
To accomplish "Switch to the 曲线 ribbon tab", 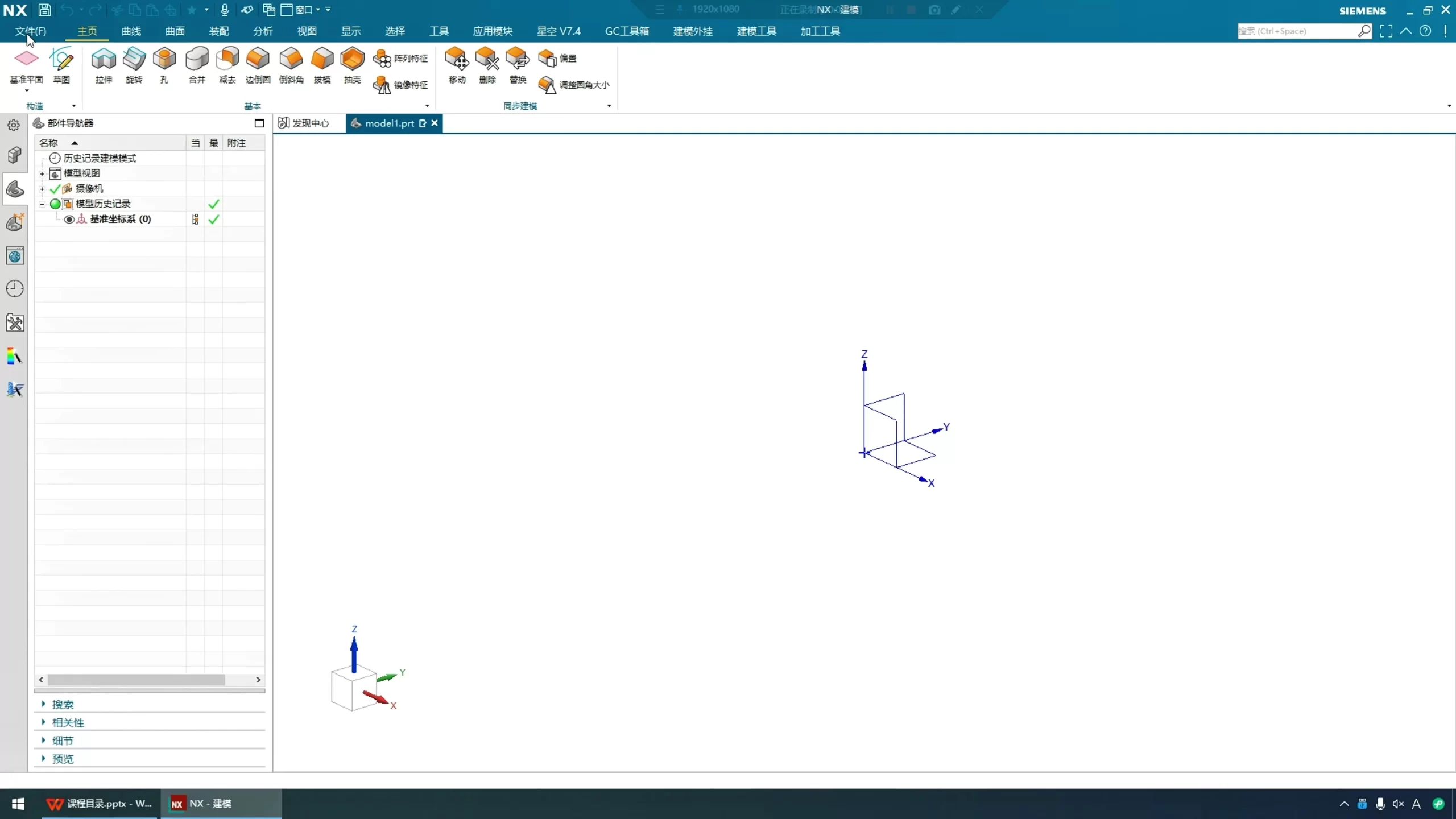I will click(131, 31).
